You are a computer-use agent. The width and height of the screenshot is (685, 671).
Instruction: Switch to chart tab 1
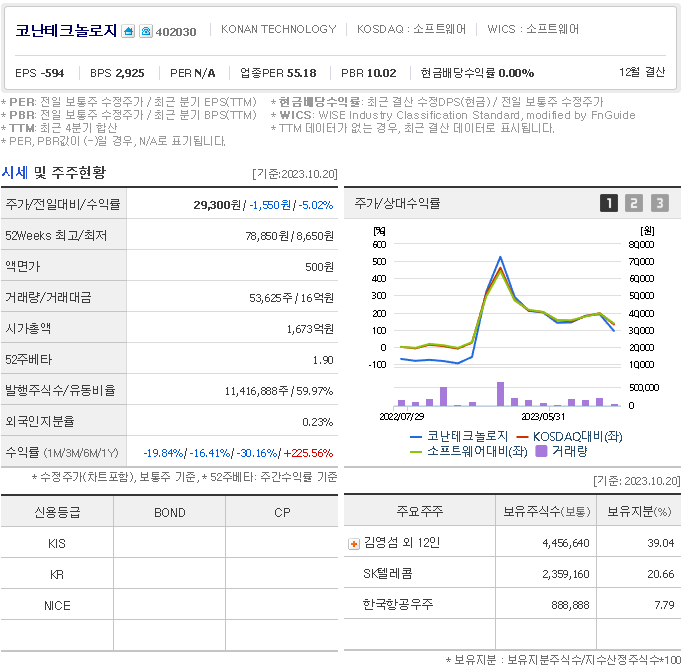[609, 203]
